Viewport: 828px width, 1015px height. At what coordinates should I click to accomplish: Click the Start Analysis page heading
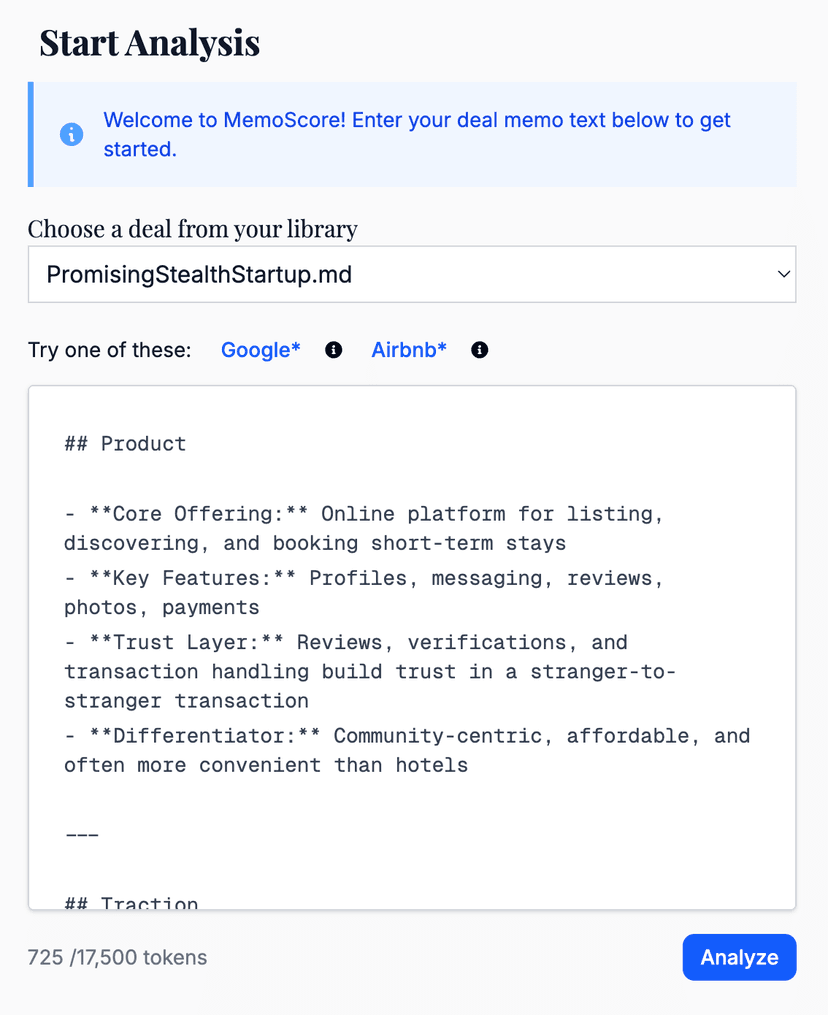(149, 43)
